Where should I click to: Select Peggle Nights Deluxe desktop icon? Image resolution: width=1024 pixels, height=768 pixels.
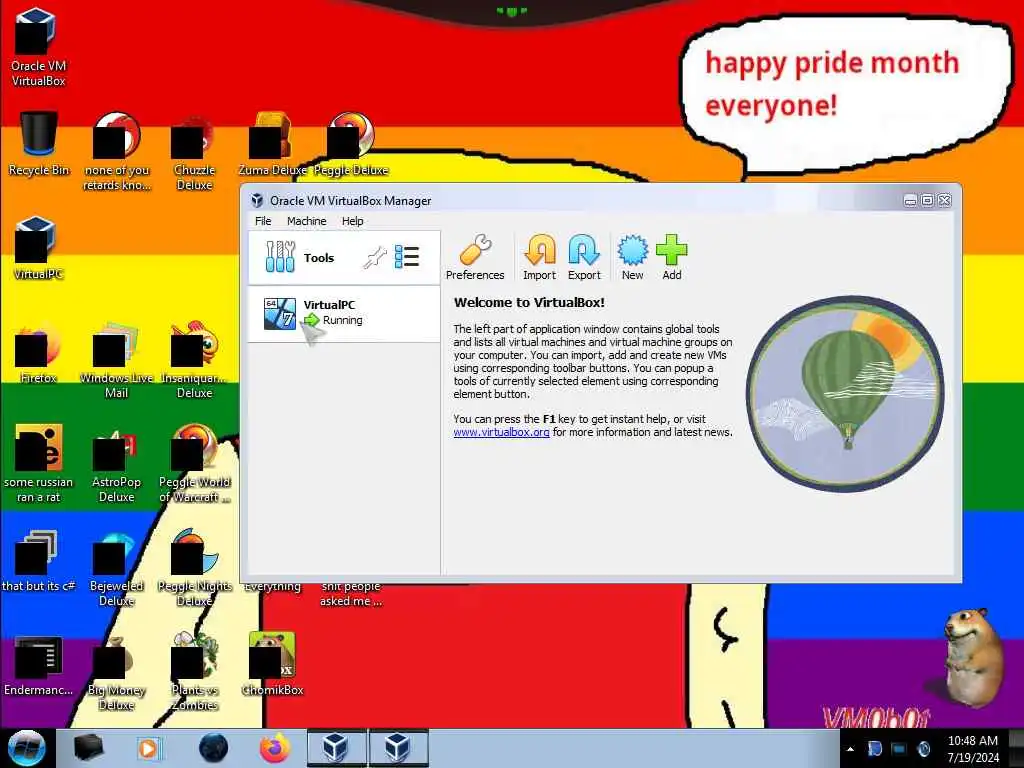pos(194,568)
